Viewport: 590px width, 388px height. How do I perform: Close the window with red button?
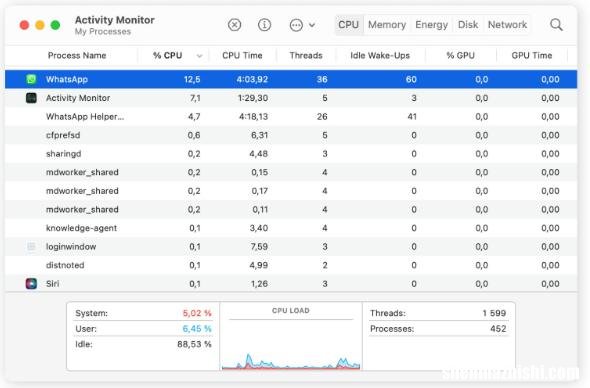click(24, 25)
